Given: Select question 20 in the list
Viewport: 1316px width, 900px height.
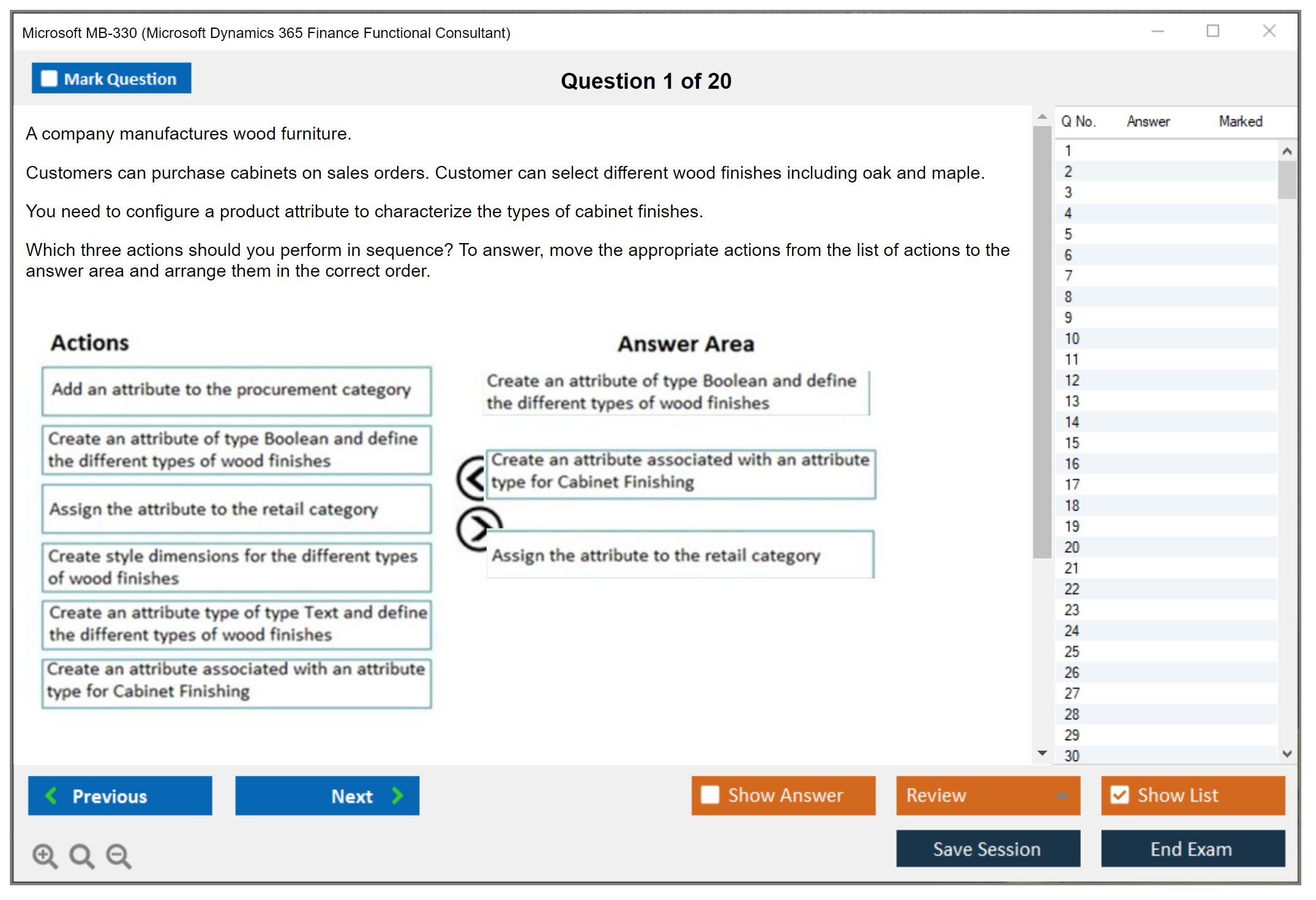Looking at the screenshot, I should (x=1072, y=547).
